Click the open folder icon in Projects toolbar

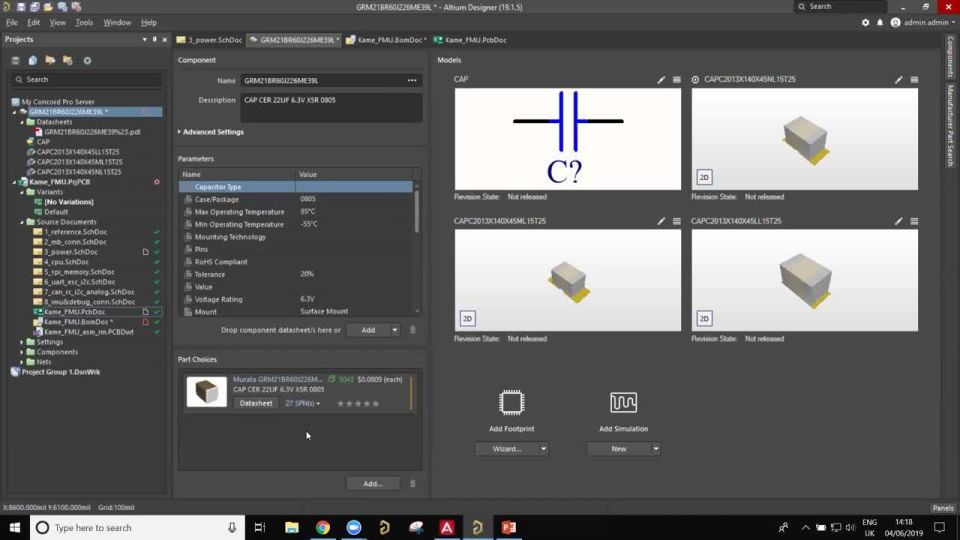tap(50, 61)
